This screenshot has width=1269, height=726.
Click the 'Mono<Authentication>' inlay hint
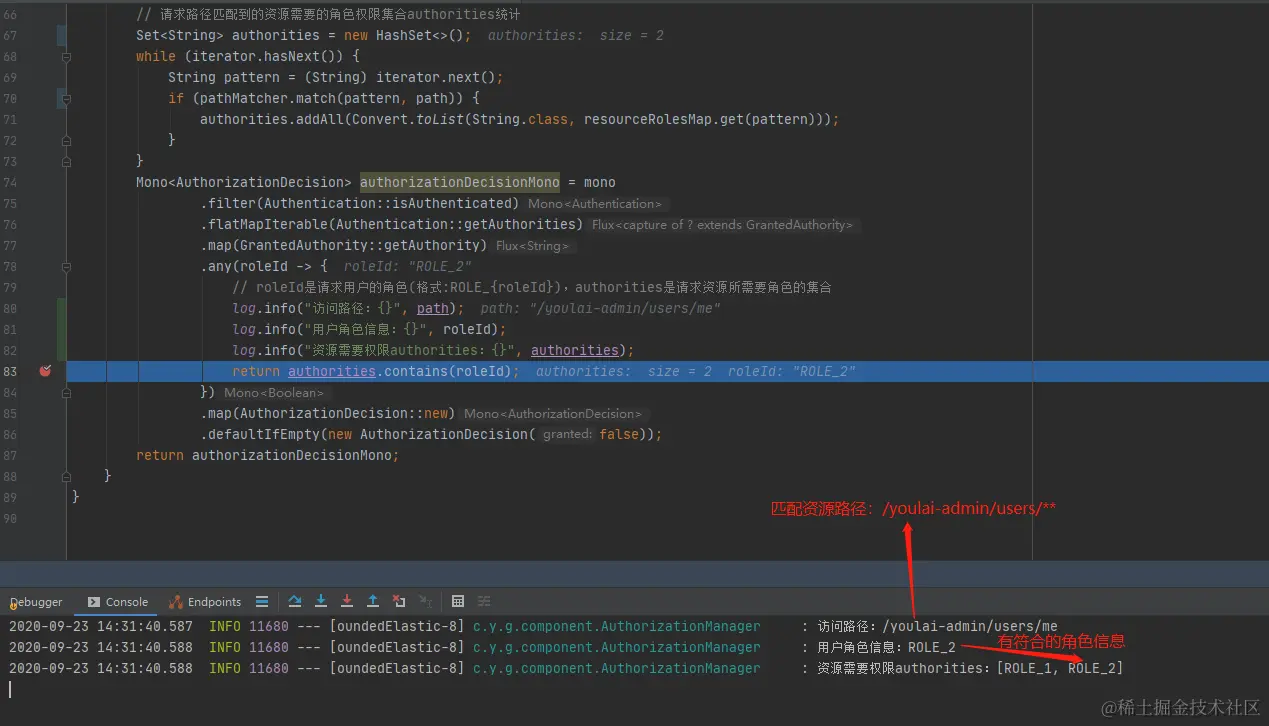pyautogui.click(x=594, y=204)
